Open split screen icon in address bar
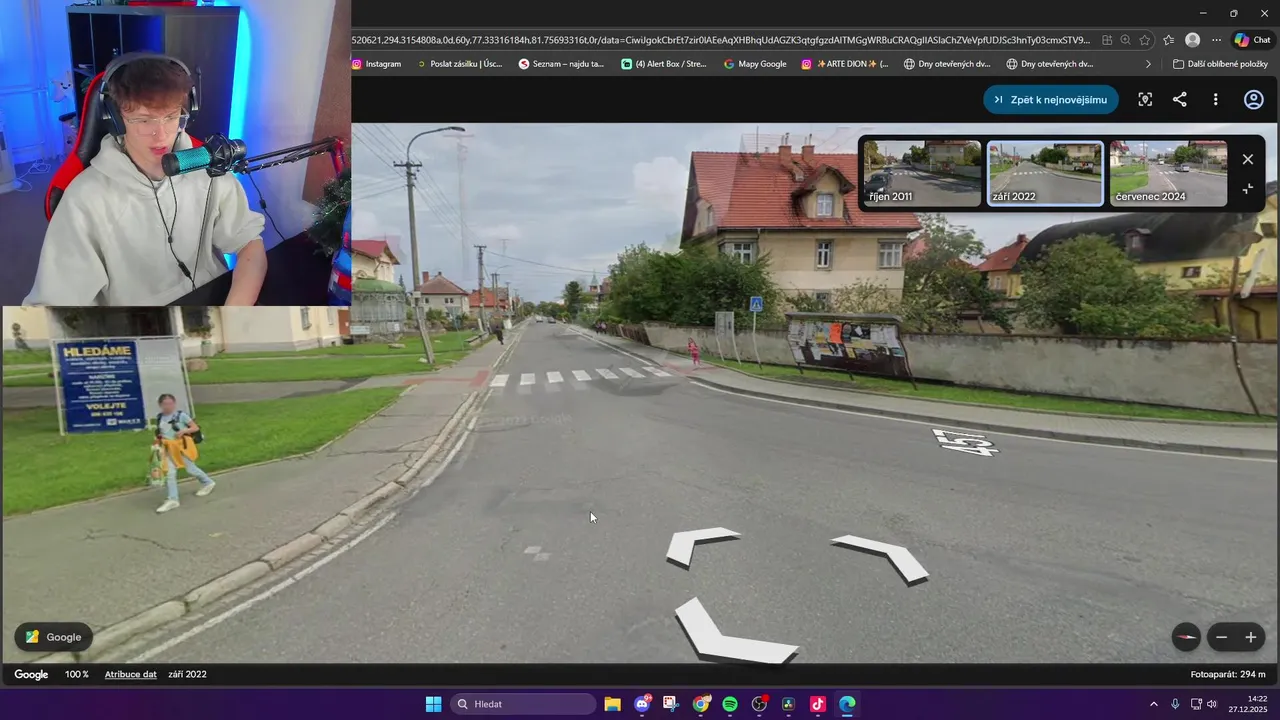The image size is (1280, 720). point(1107,40)
